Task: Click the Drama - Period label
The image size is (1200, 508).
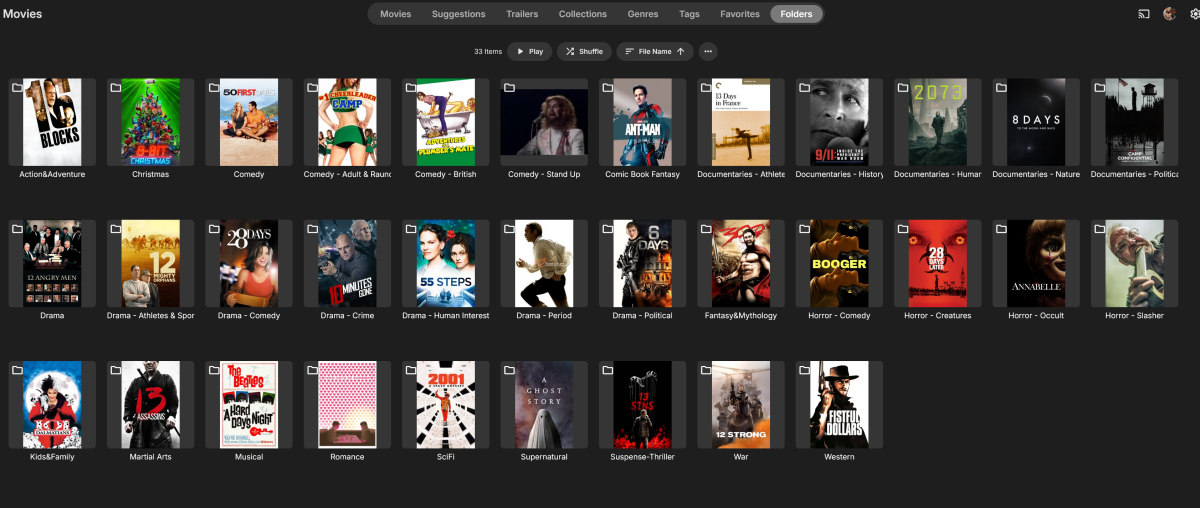Action: pyautogui.click(x=544, y=316)
